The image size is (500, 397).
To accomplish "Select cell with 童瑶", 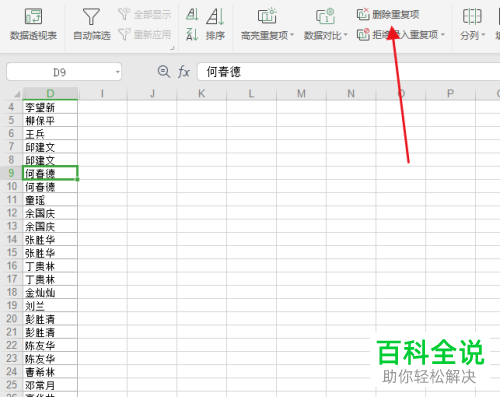I will [x=50, y=200].
